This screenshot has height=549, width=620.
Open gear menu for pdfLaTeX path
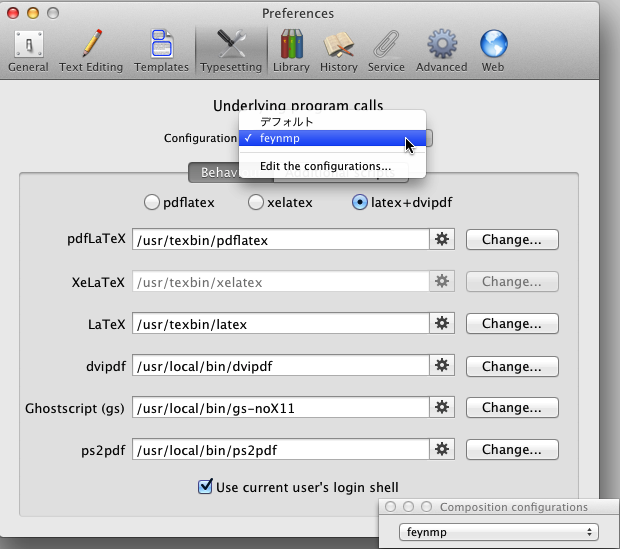[442, 240]
